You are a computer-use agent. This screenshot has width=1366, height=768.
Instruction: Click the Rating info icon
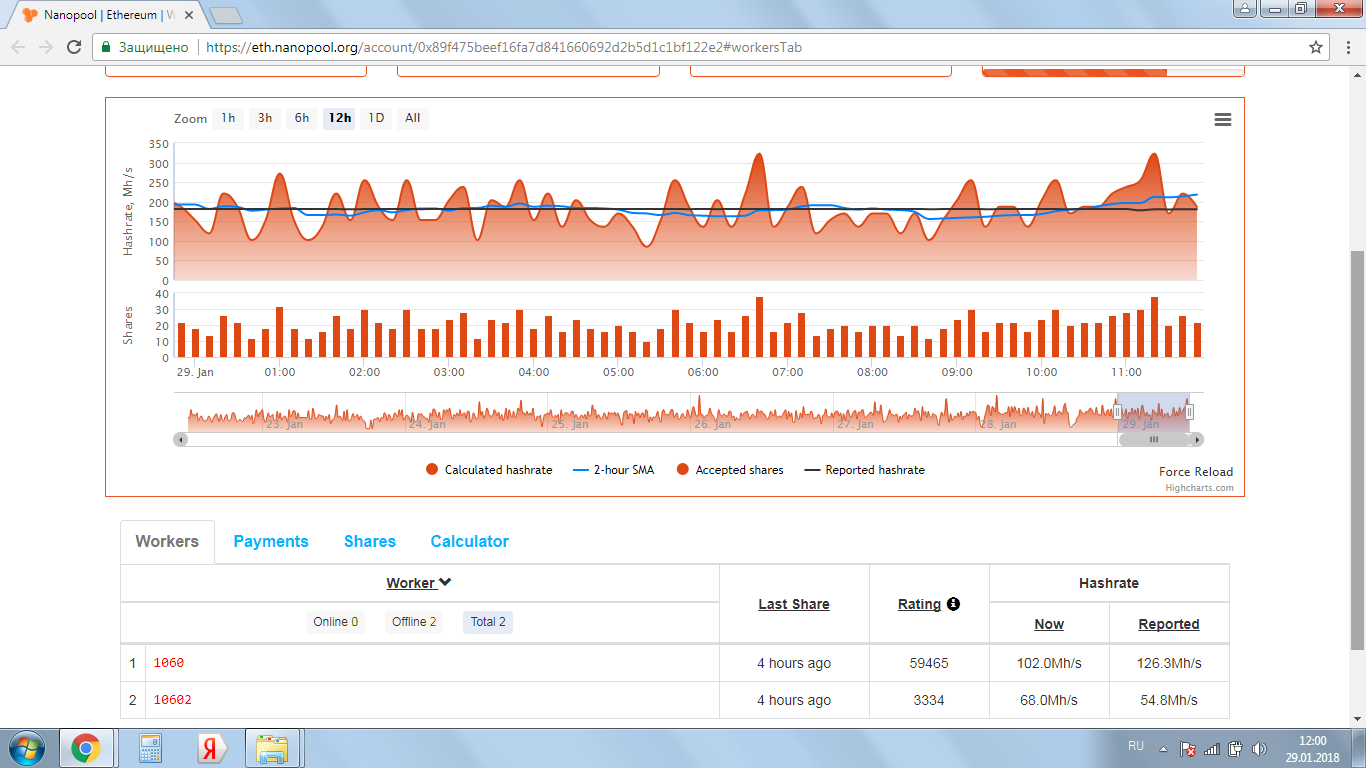953,604
